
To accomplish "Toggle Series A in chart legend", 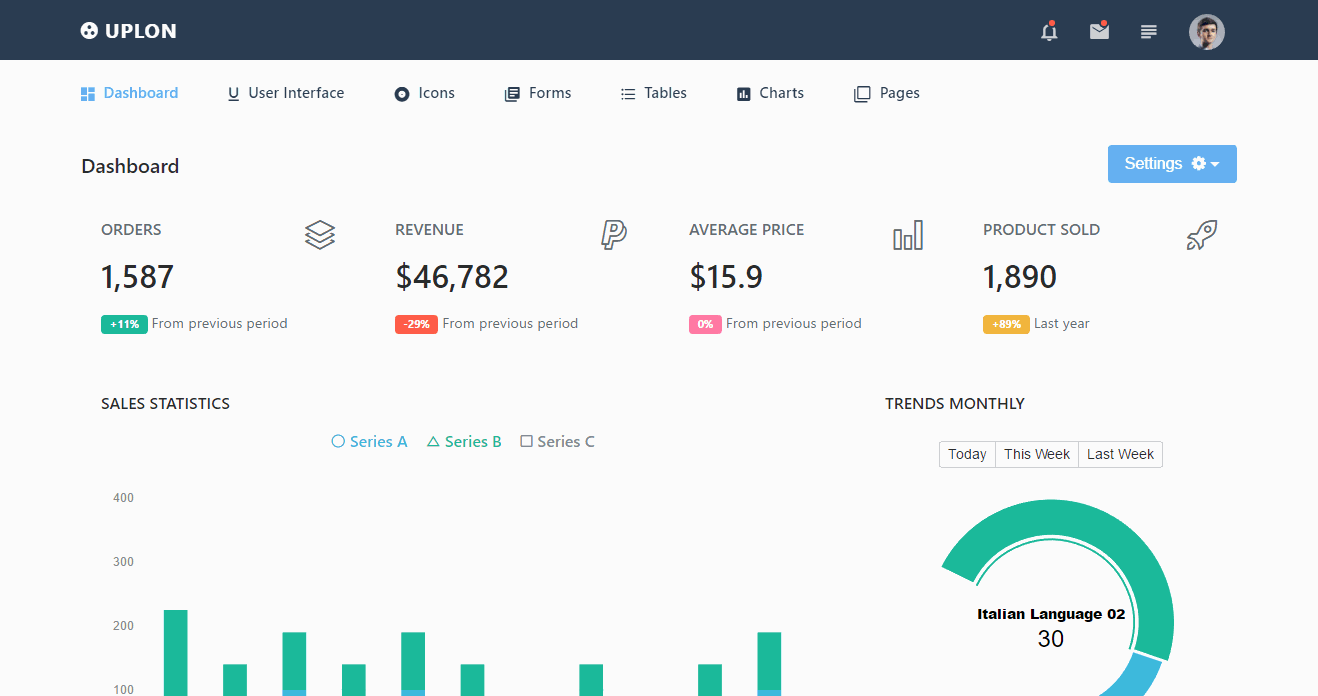I will click(x=369, y=442).
